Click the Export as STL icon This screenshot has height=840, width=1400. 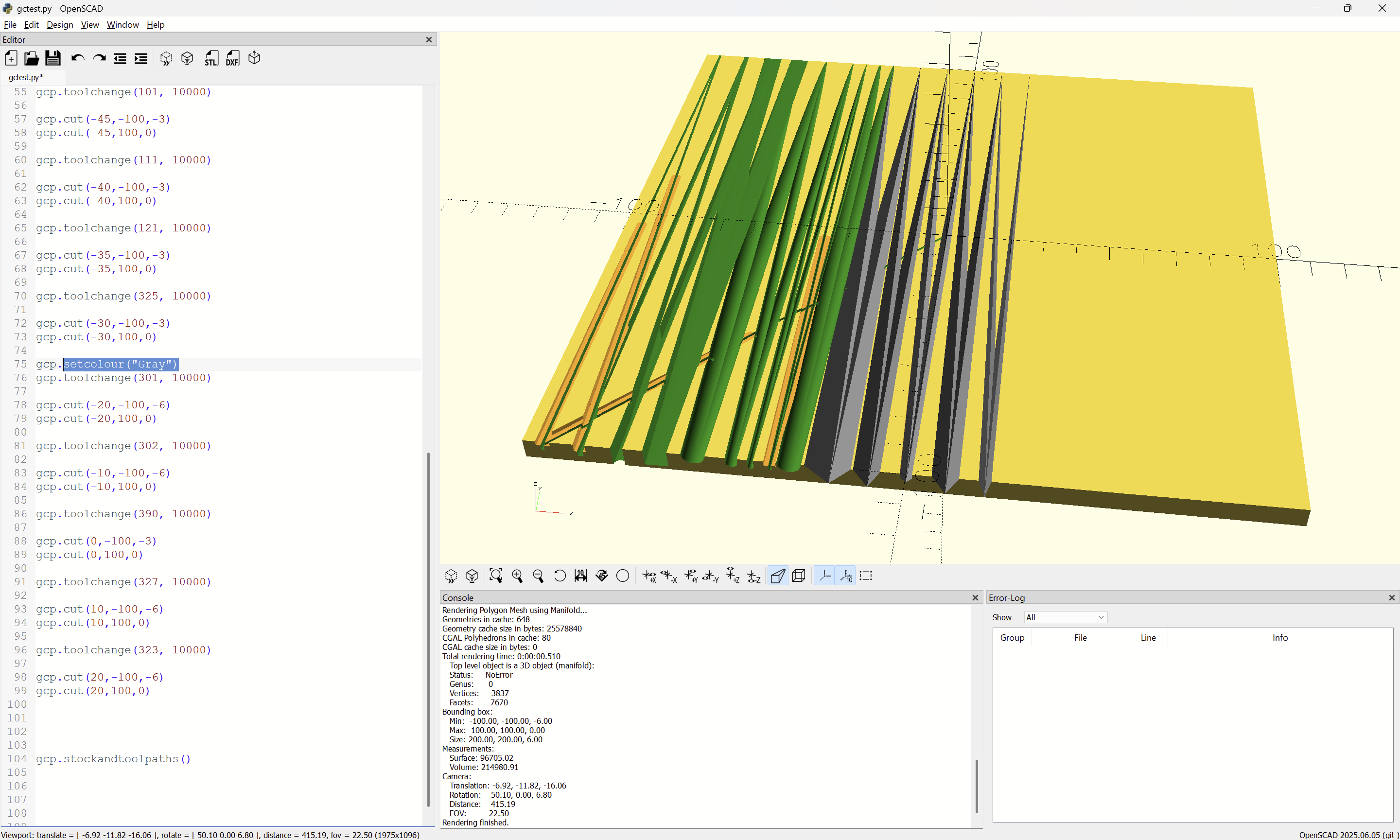point(211,58)
